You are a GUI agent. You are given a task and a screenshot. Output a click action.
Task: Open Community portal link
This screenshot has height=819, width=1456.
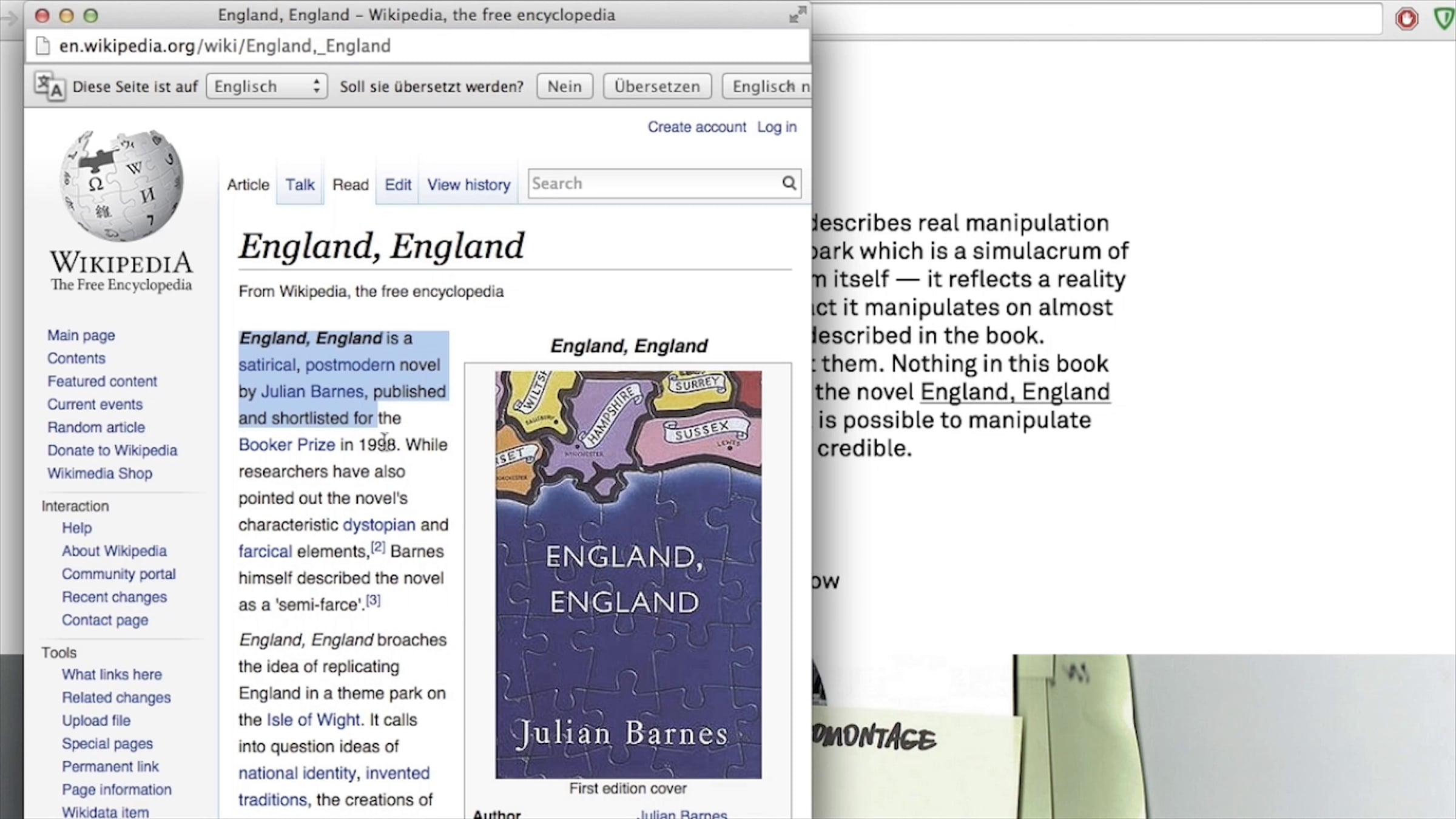click(x=119, y=575)
